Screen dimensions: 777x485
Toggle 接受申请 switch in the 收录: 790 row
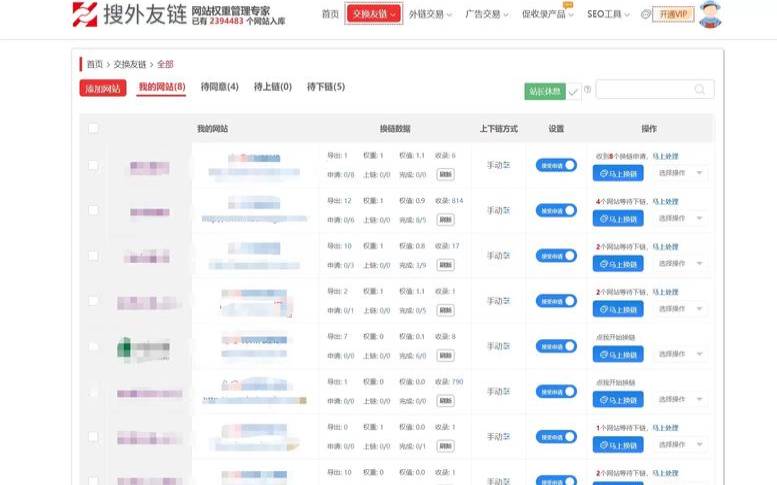tap(556, 391)
